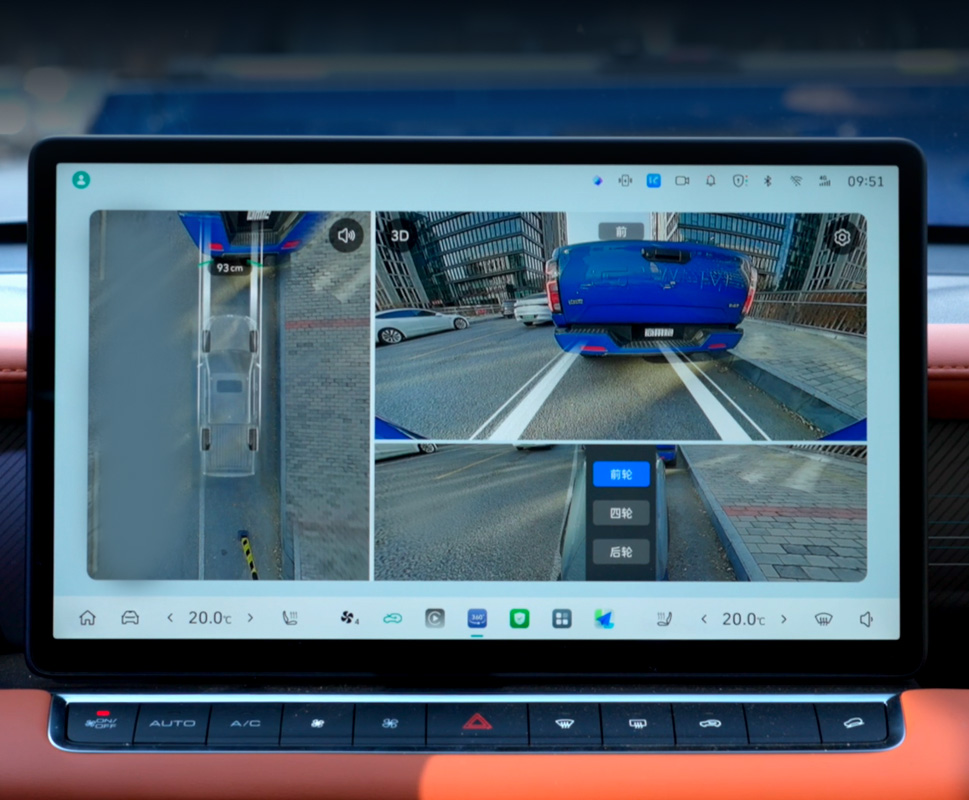969x800 pixels.
Task: Open the volume speaker control
Action: coord(866,619)
